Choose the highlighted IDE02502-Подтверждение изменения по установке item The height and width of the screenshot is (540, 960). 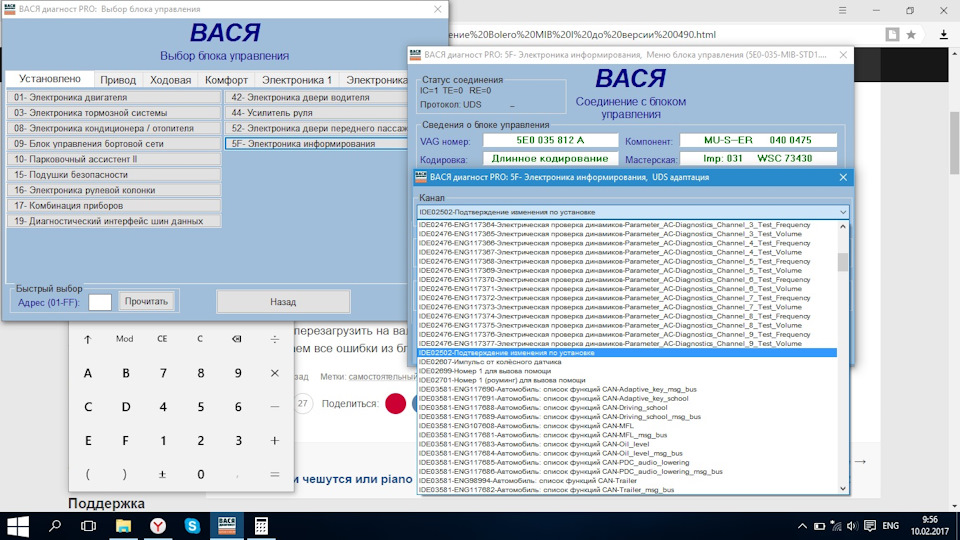click(x=627, y=353)
